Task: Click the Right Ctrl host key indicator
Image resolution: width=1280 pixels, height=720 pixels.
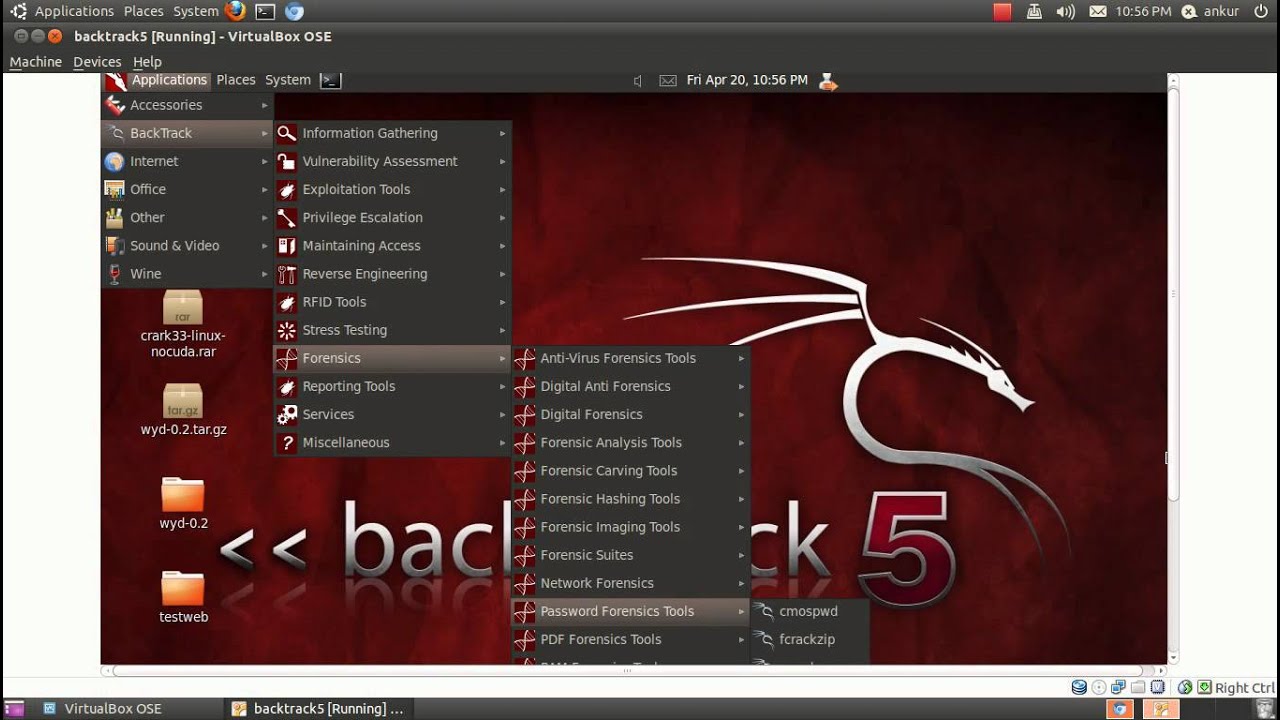Action: (1244, 688)
